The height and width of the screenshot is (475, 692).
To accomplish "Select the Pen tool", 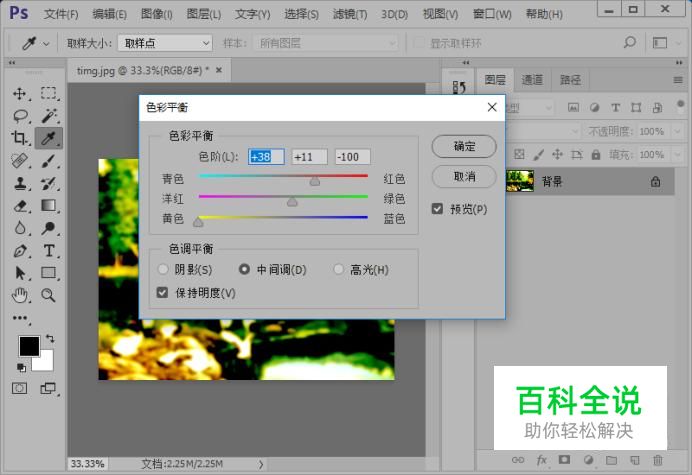I will [x=19, y=251].
